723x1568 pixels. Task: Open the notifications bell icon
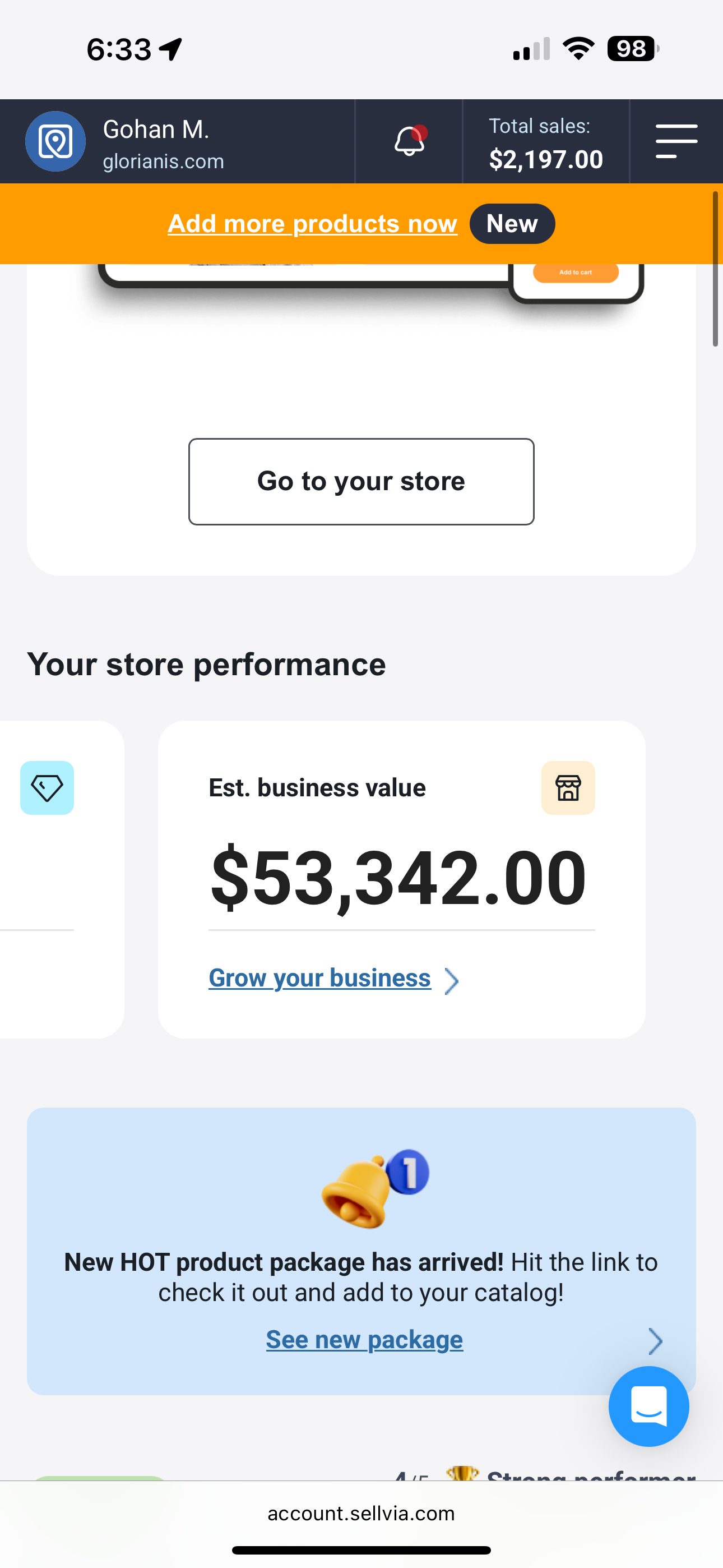pos(410,141)
